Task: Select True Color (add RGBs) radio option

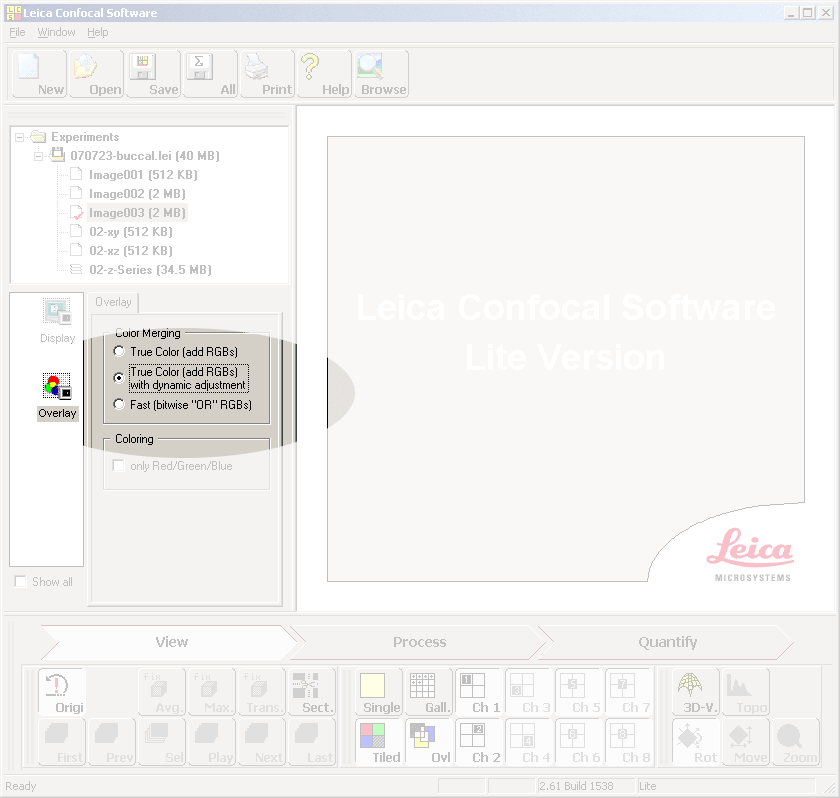Action: tap(119, 351)
